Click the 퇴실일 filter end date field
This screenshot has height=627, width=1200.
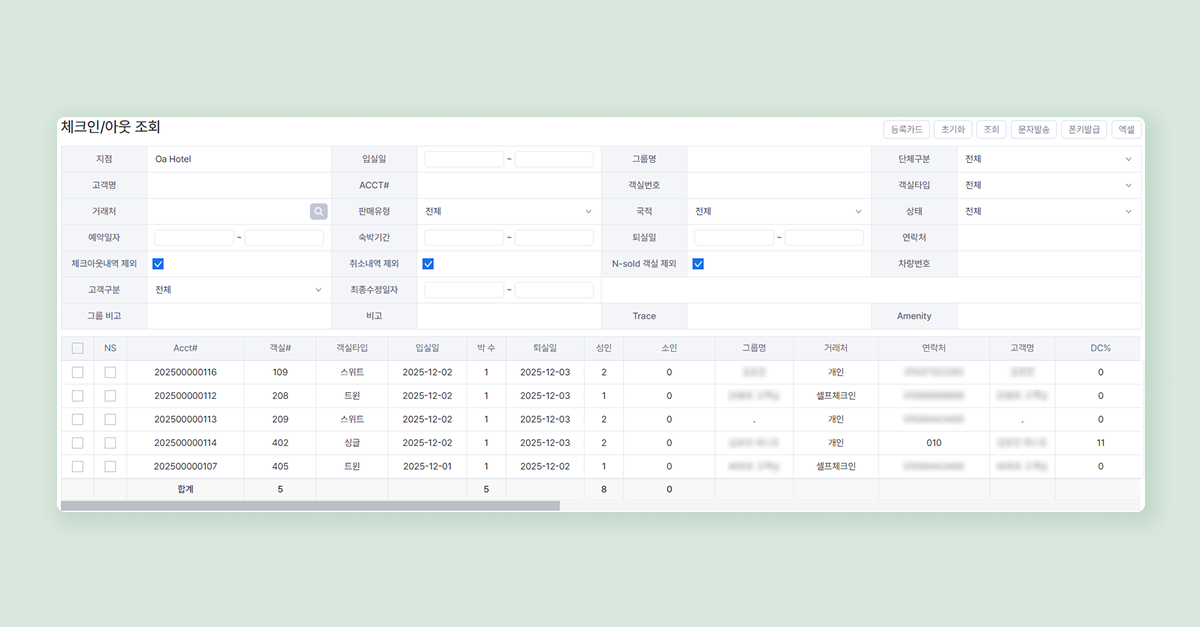click(x=824, y=238)
